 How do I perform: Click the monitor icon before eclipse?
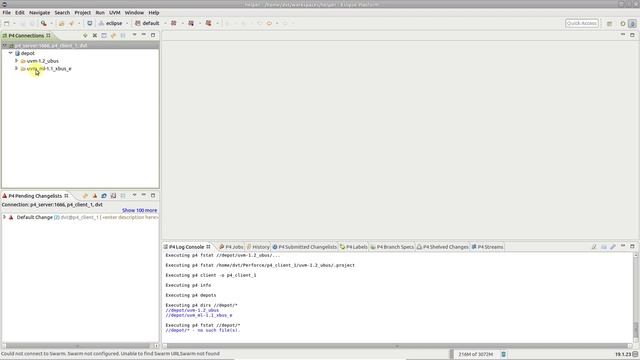tap(90, 23)
